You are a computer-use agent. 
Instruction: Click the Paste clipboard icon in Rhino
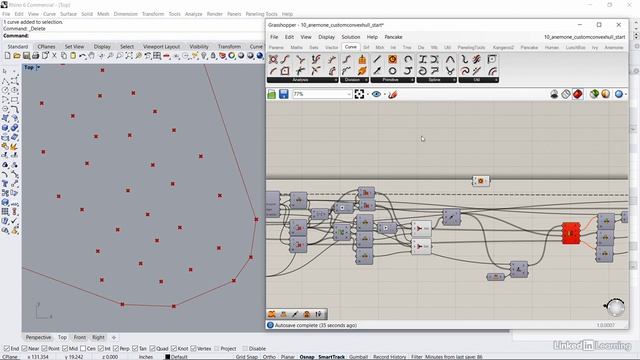tap(73, 56)
